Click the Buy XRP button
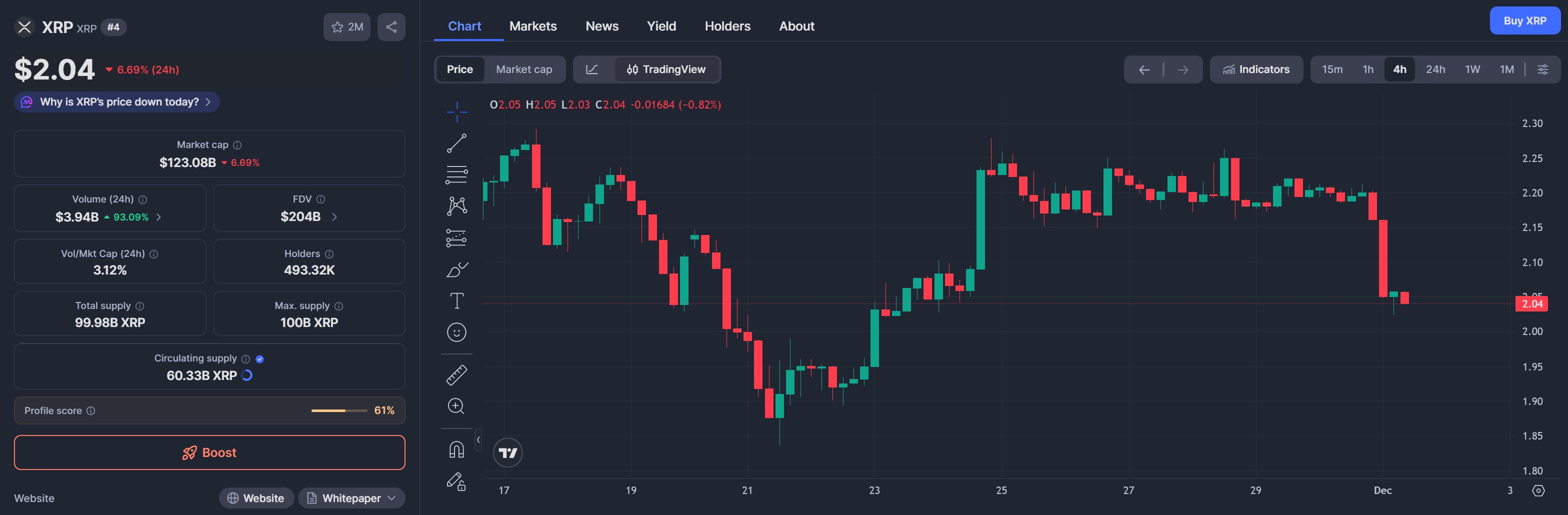Viewport: 1568px width, 515px height. (1524, 20)
